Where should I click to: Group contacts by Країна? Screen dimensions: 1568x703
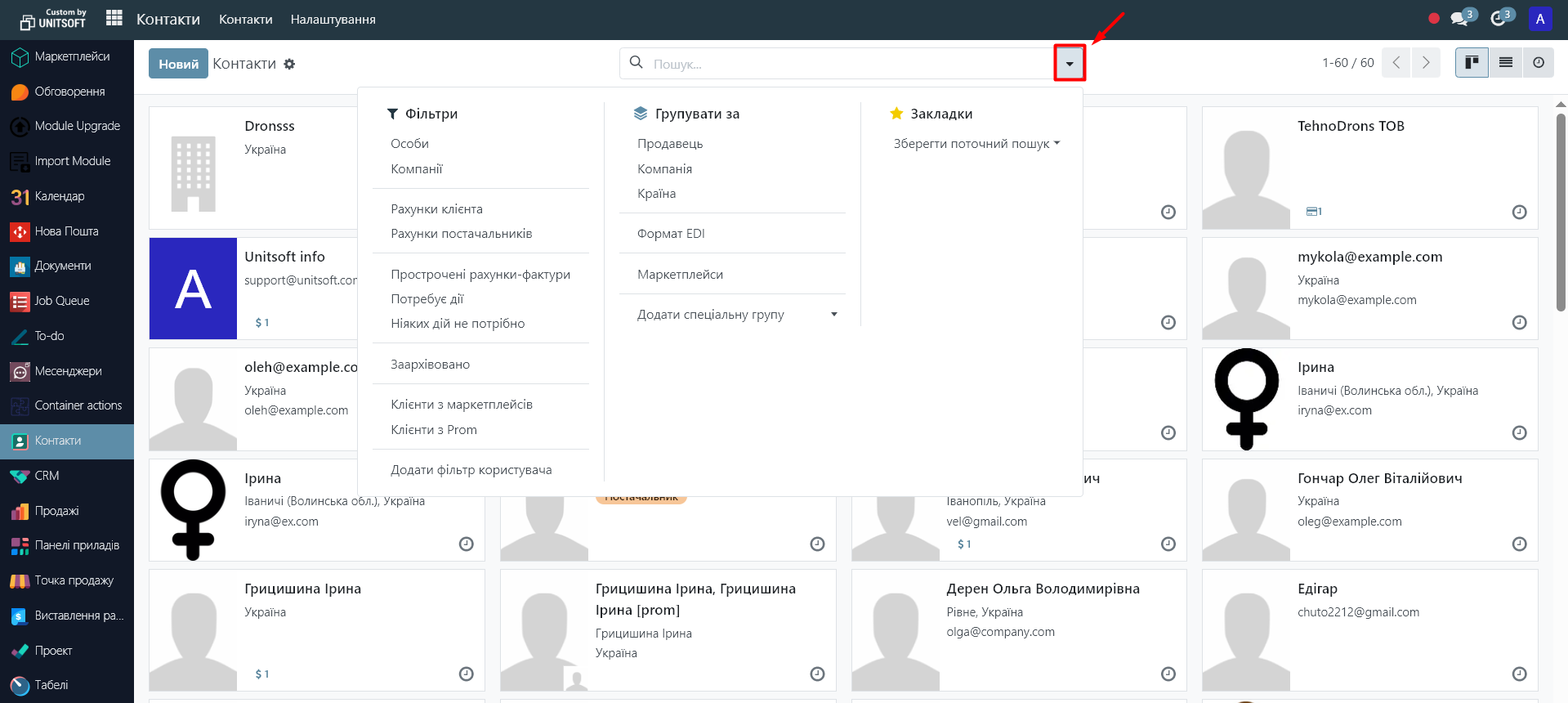click(x=656, y=194)
